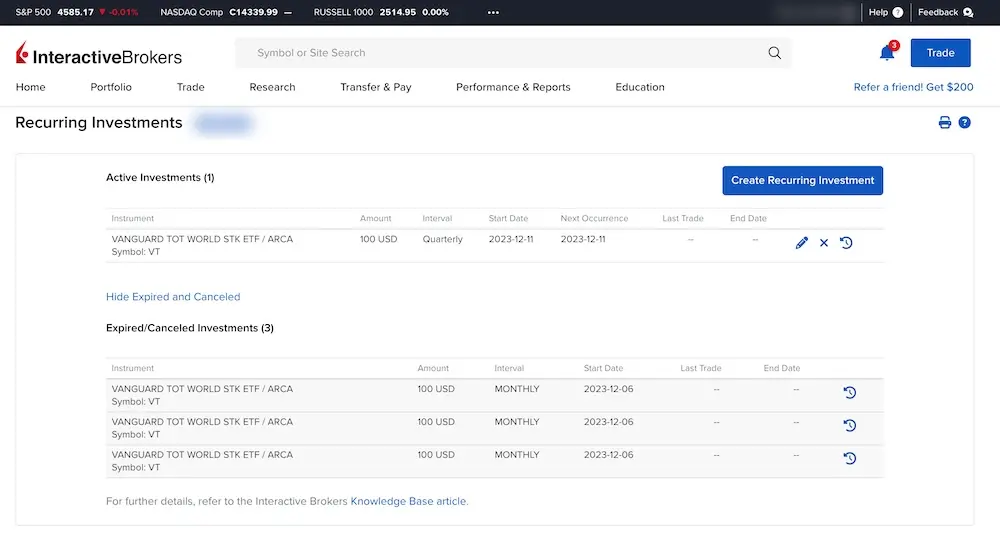Open the page help question icon

964,122
